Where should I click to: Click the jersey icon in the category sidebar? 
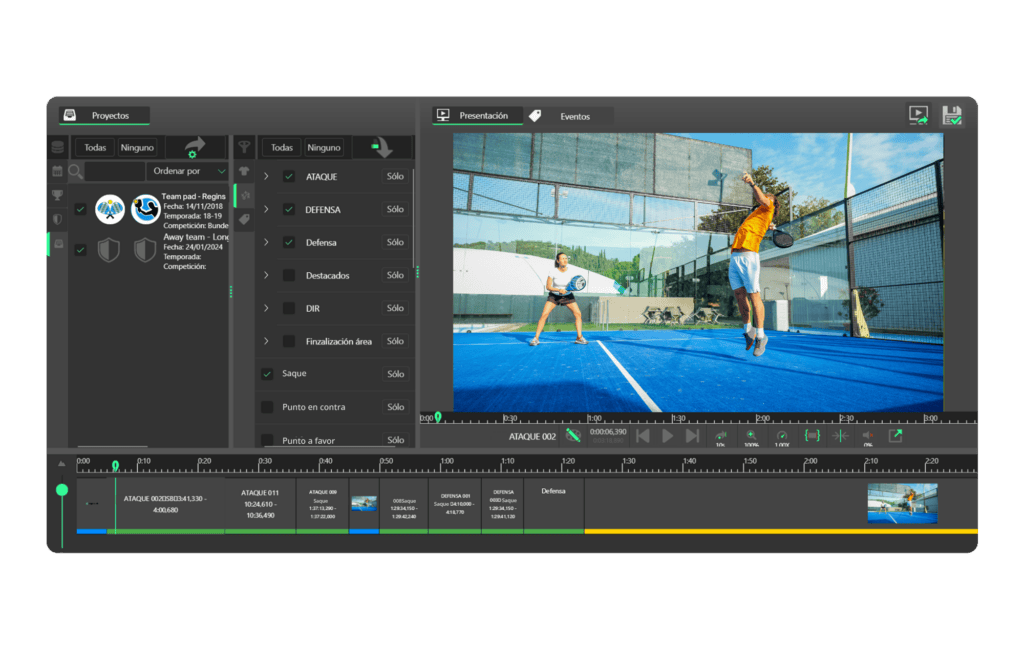coord(243,171)
